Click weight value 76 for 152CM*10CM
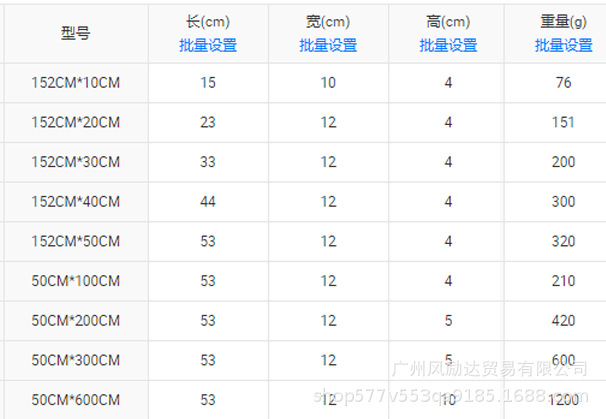 (563, 83)
